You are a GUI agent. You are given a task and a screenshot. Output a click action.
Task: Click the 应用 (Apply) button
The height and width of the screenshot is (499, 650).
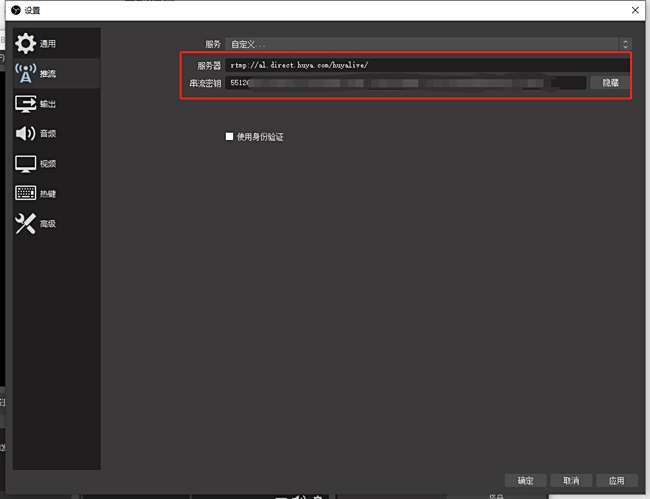[616, 480]
